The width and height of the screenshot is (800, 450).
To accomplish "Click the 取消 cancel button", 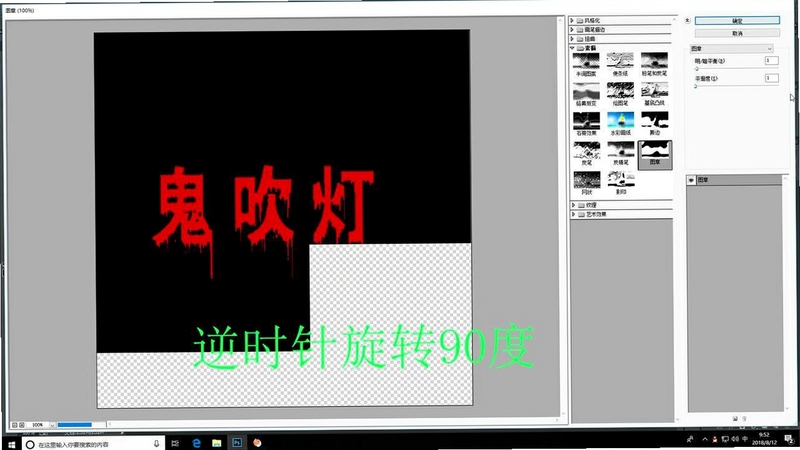I will click(737, 33).
